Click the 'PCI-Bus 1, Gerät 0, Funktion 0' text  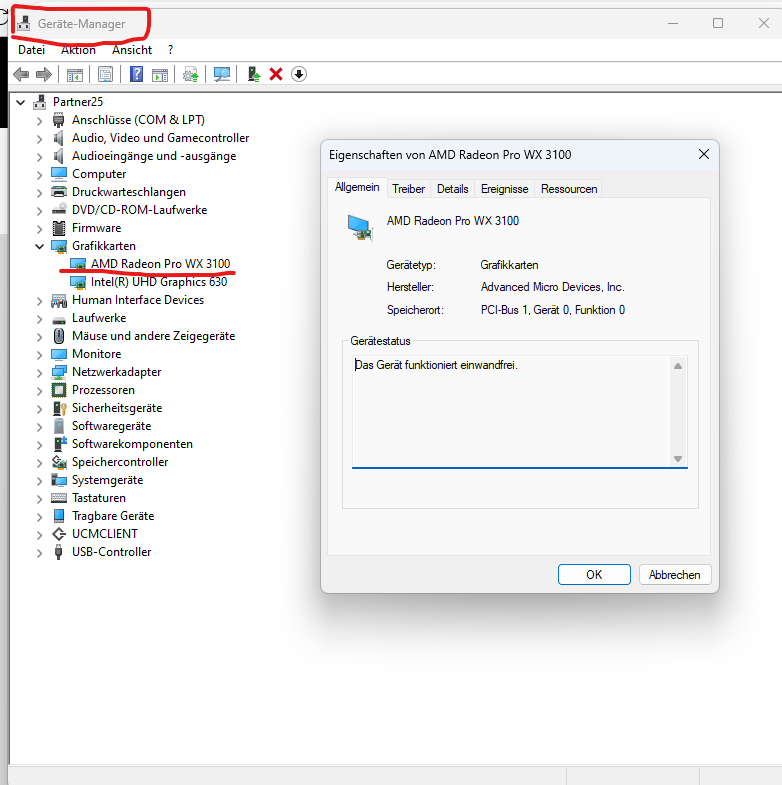coord(553,310)
